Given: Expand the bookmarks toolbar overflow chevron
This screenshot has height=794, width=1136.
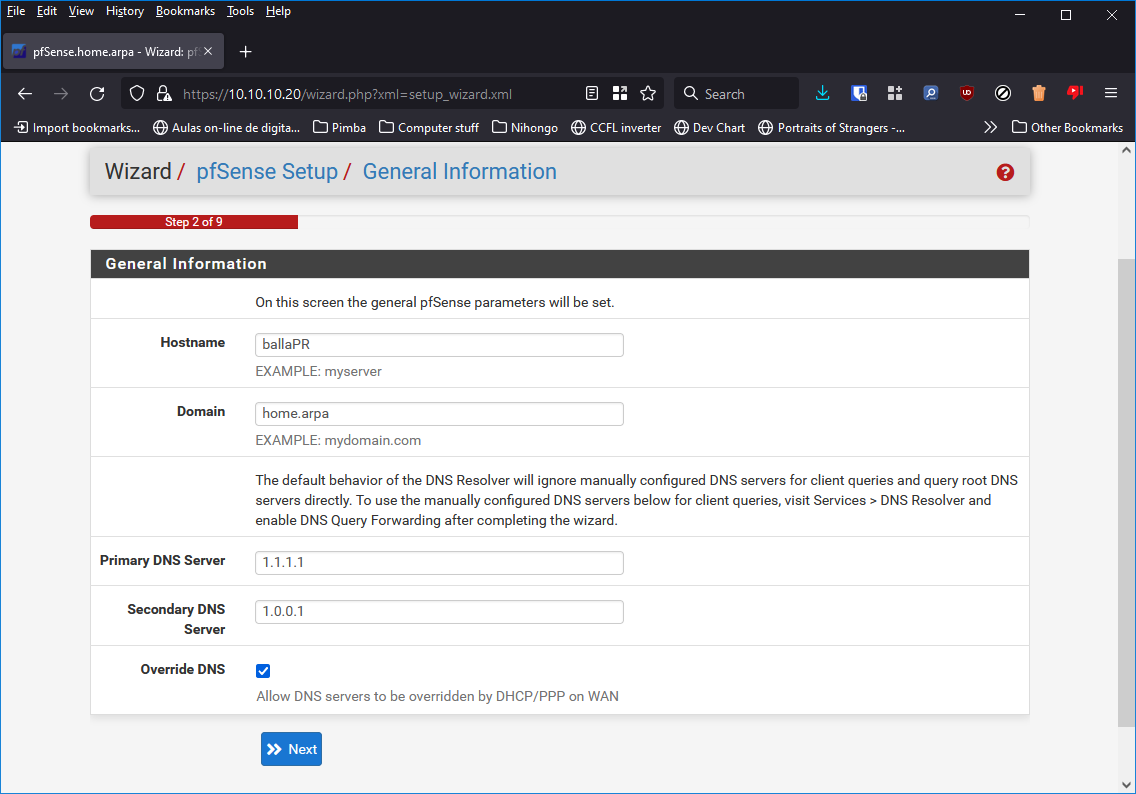Looking at the screenshot, I should (990, 127).
